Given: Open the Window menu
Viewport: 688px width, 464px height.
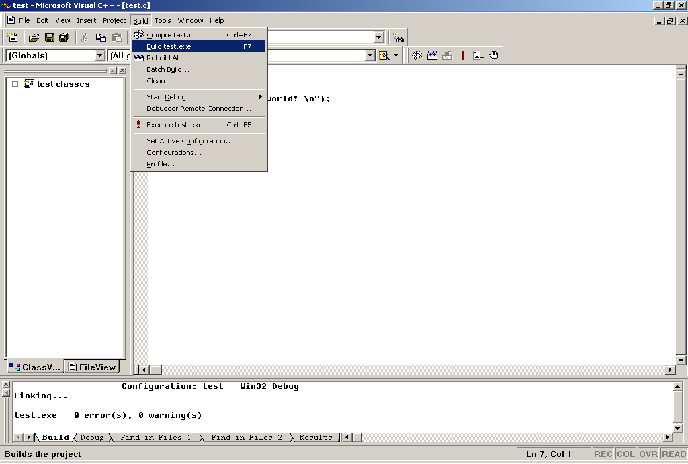Looking at the screenshot, I should click(190, 20).
